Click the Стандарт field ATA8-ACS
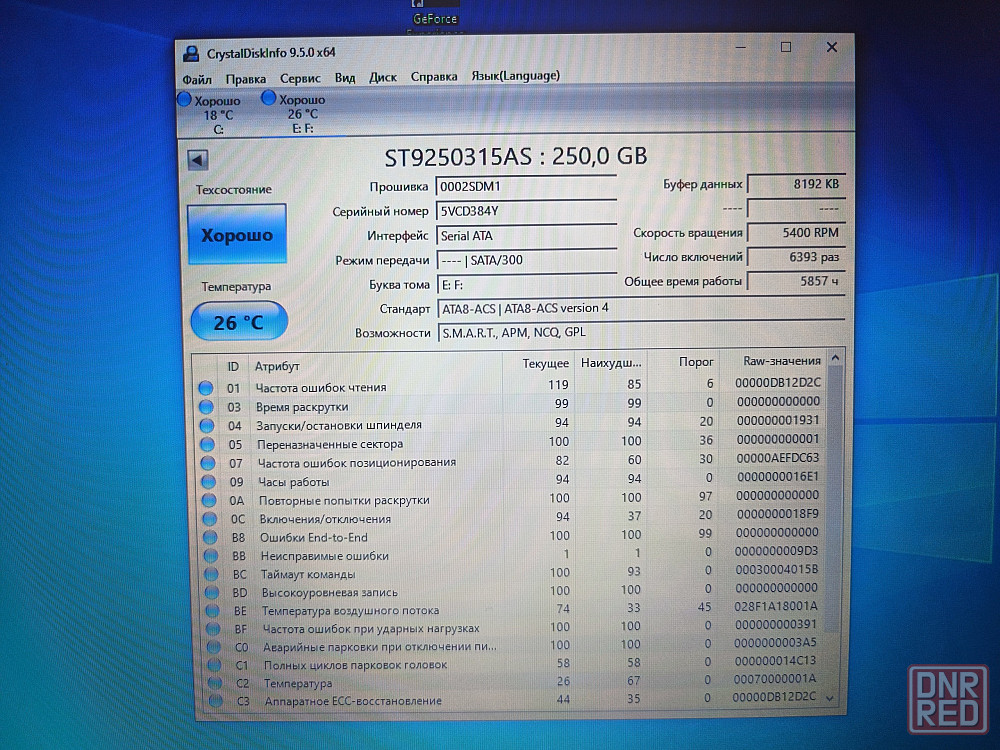 pos(642,309)
